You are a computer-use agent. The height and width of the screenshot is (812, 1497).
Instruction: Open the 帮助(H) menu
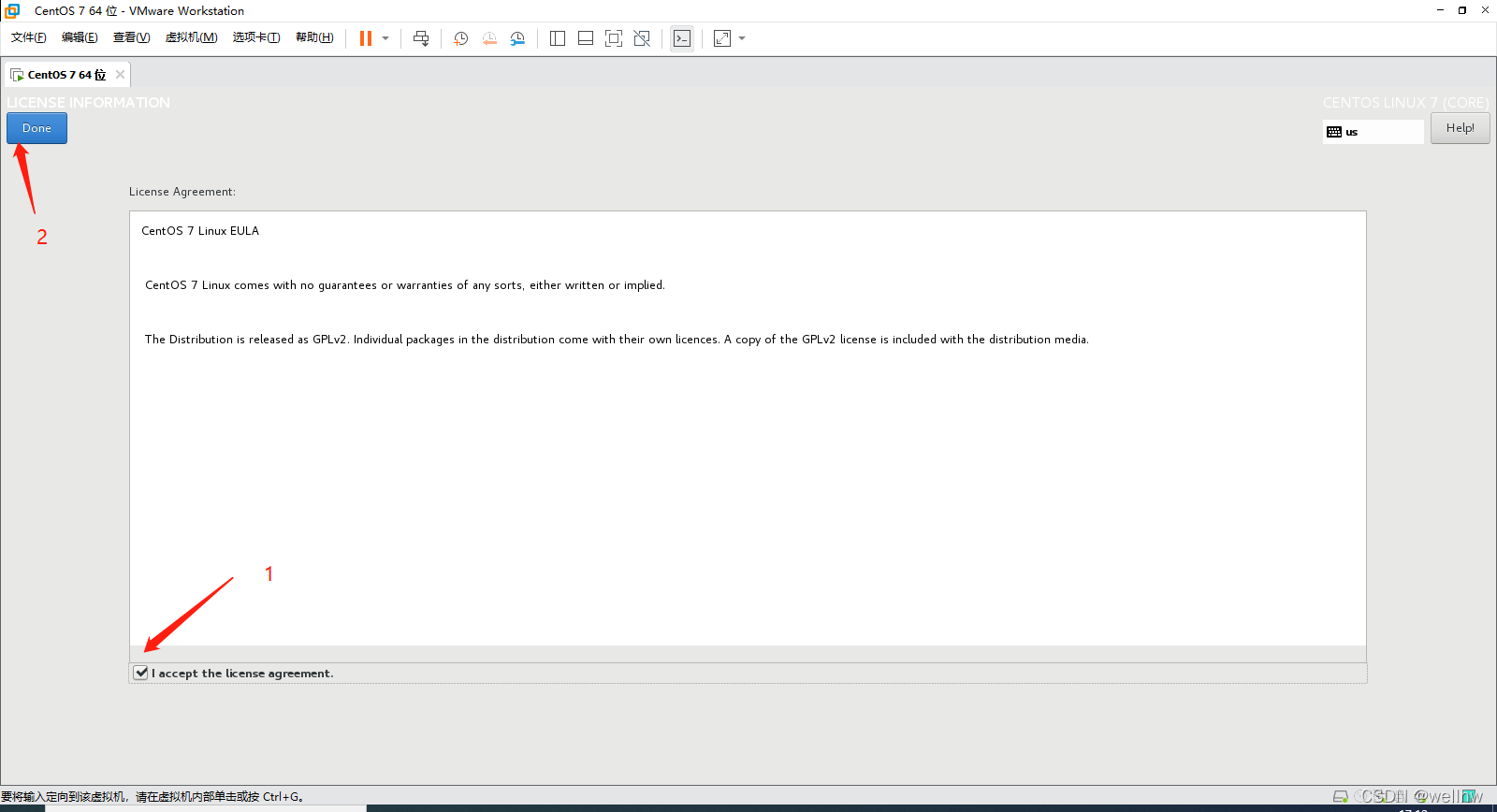314,37
